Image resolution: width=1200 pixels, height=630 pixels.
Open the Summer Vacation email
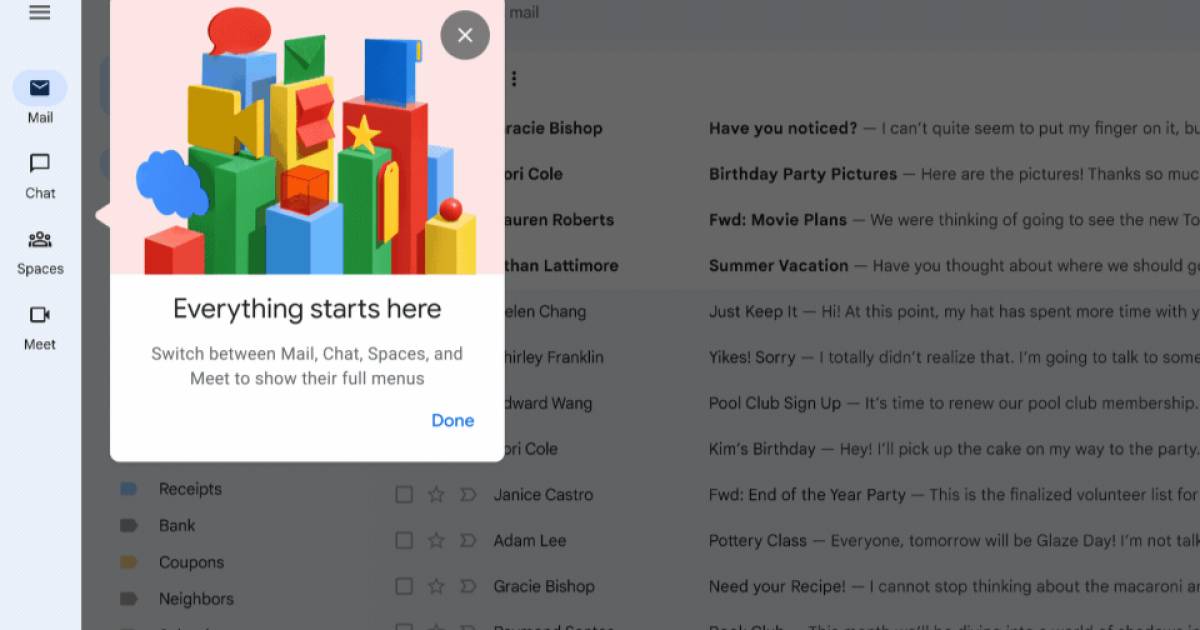778,266
